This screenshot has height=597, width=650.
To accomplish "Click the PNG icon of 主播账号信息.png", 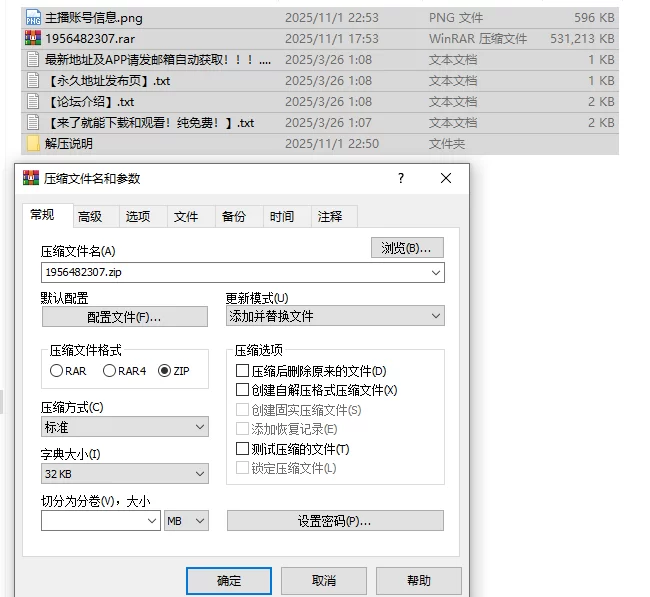I will click(33, 17).
